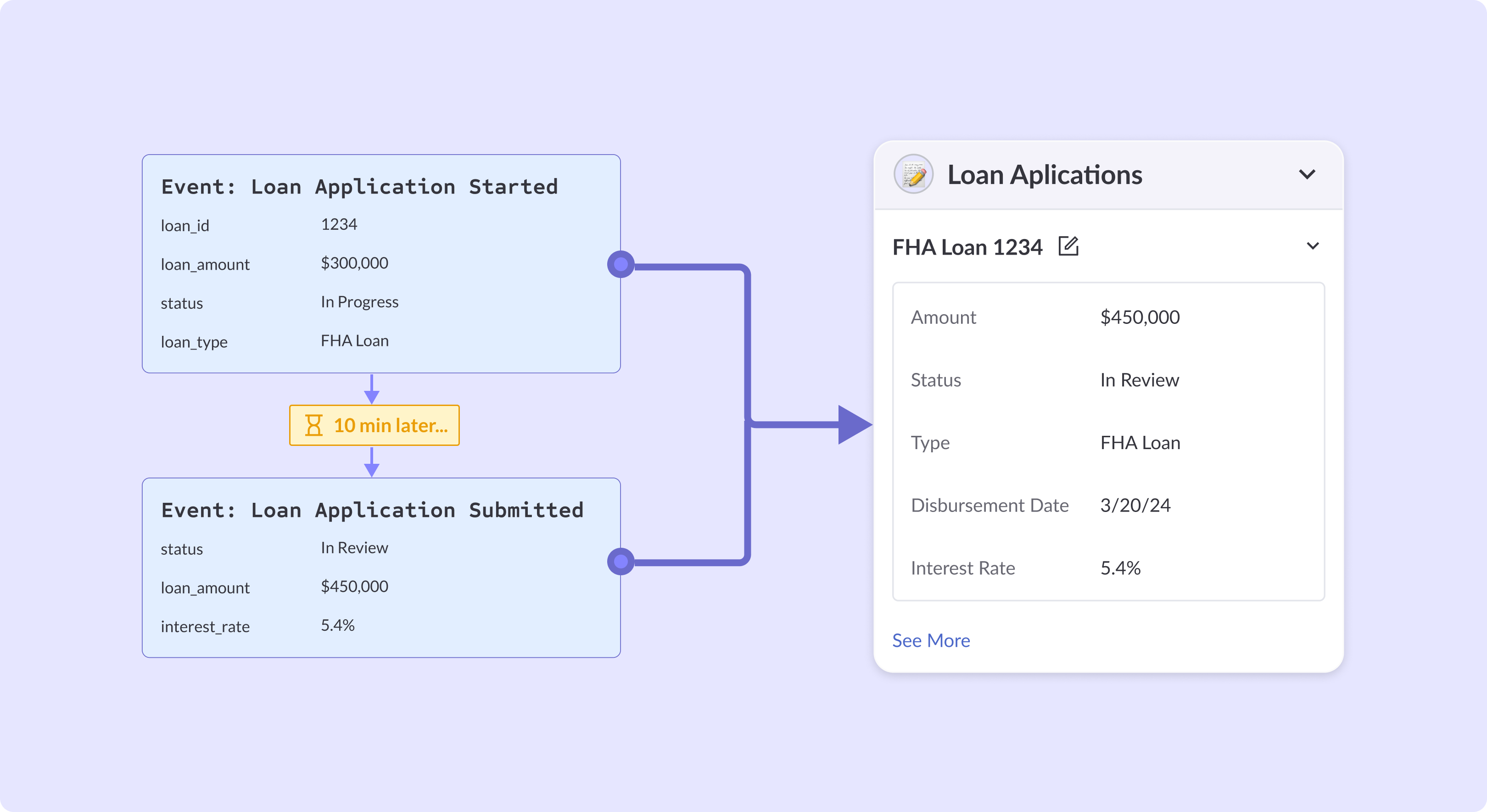
Task: Click the '10 min later...' badge
Action: (374, 425)
